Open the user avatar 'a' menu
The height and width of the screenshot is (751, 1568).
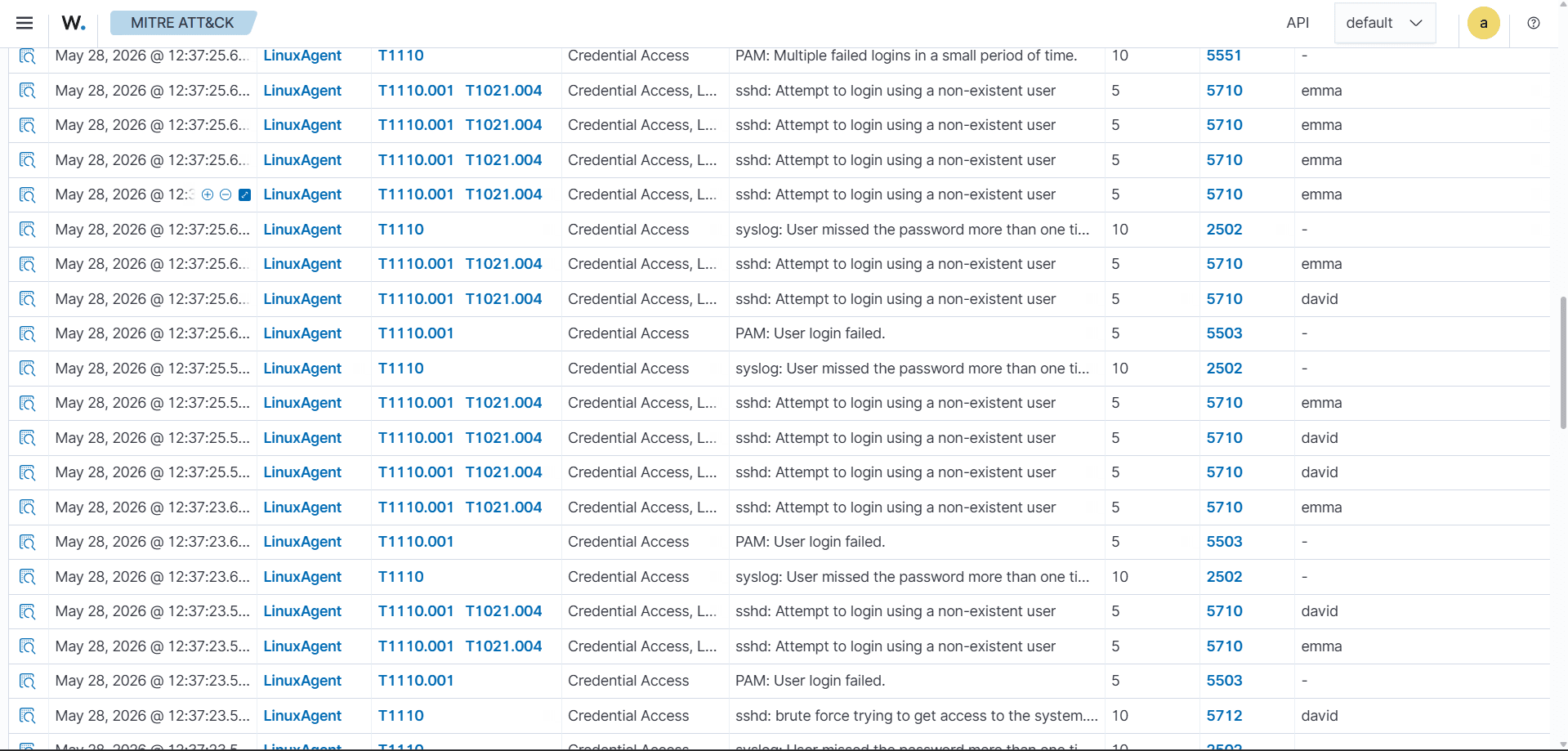pos(1484,23)
